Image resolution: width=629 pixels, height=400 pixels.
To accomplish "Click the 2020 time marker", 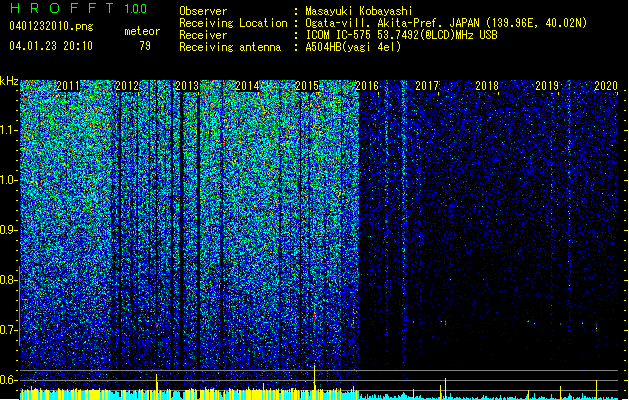I will pyautogui.click(x=606, y=86).
